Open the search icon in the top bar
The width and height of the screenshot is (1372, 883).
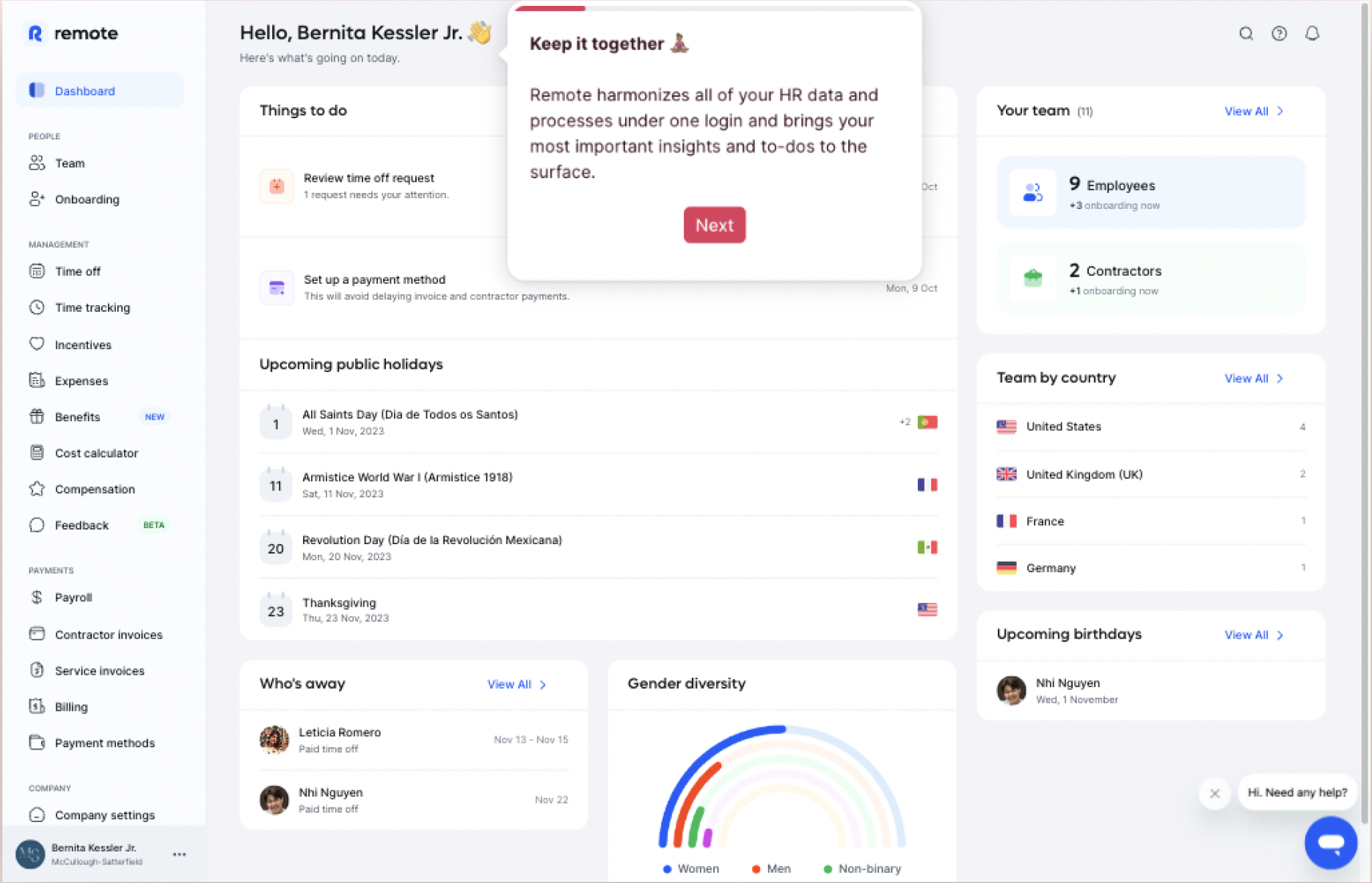click(x=1246, y=33)
